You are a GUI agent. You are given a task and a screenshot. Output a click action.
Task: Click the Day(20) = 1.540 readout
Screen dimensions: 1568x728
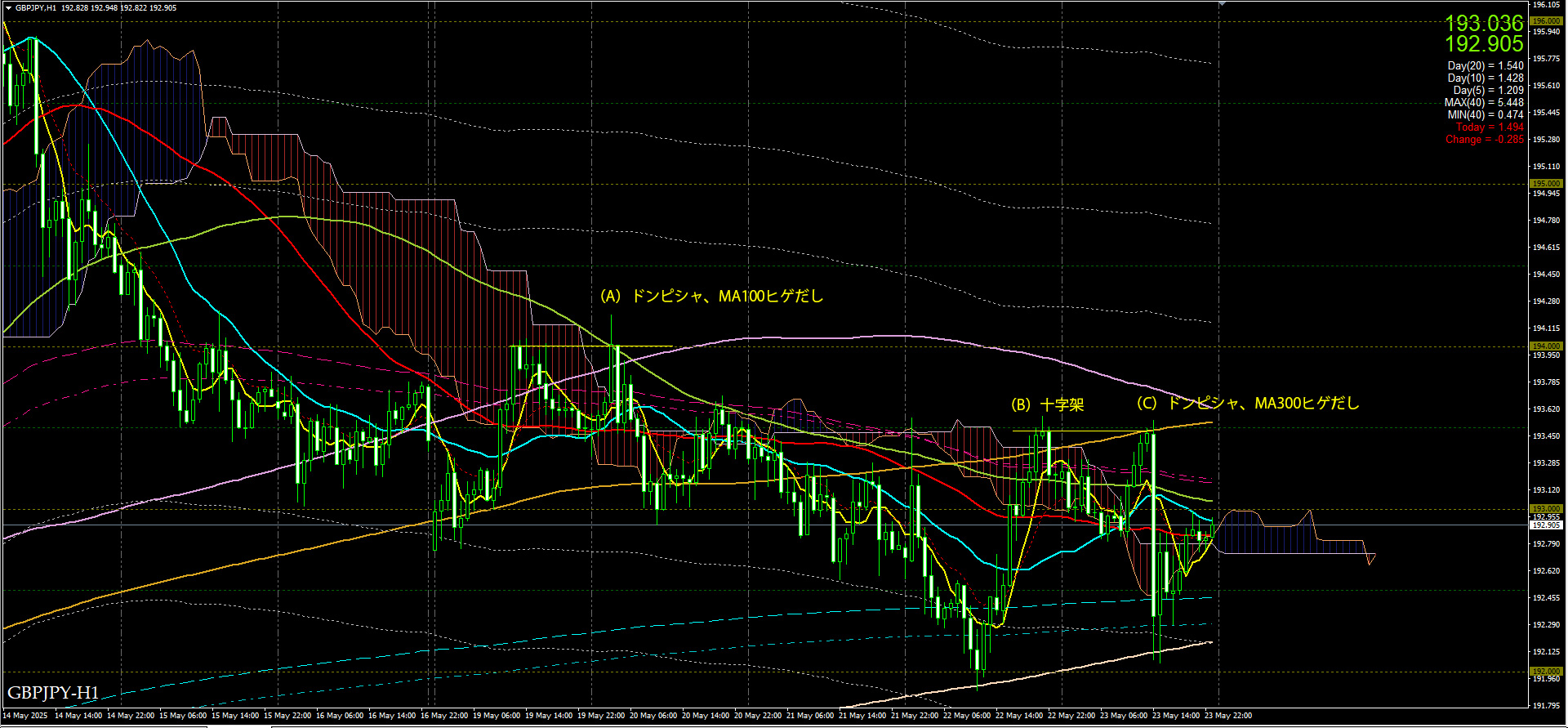coord(1486,65)
